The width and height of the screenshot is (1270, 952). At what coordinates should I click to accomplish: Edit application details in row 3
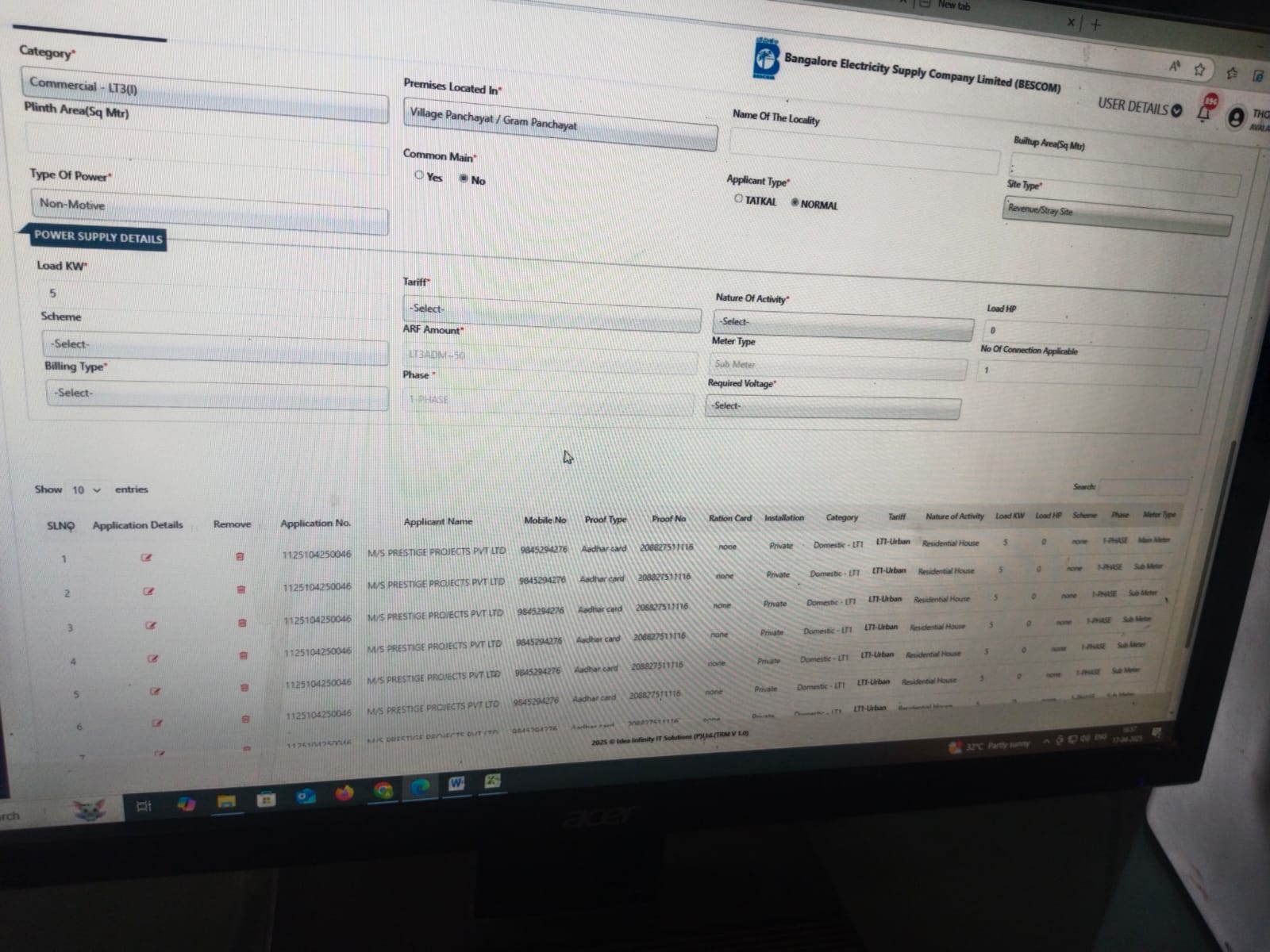(151, 625)
